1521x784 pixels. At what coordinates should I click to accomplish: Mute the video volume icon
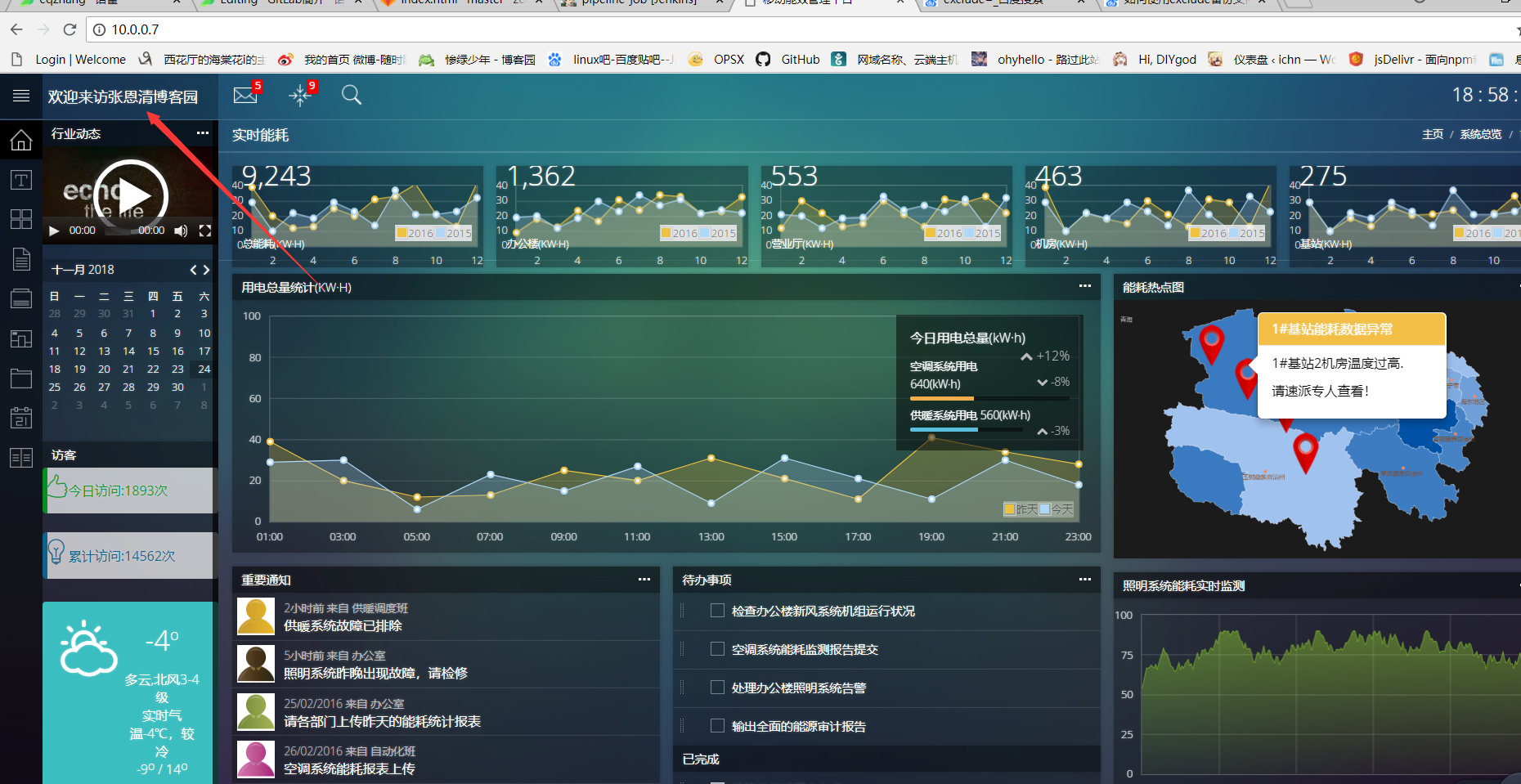click(181, 231)
